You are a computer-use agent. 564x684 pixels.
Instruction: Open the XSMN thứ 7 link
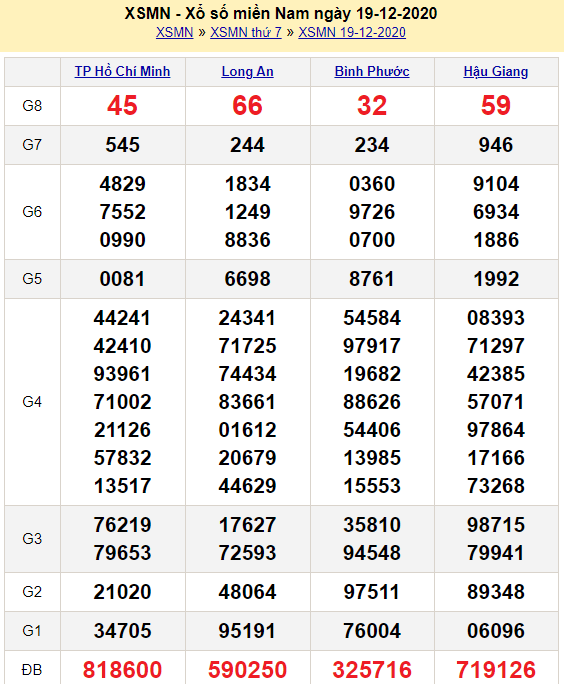[x=246, y=32]
